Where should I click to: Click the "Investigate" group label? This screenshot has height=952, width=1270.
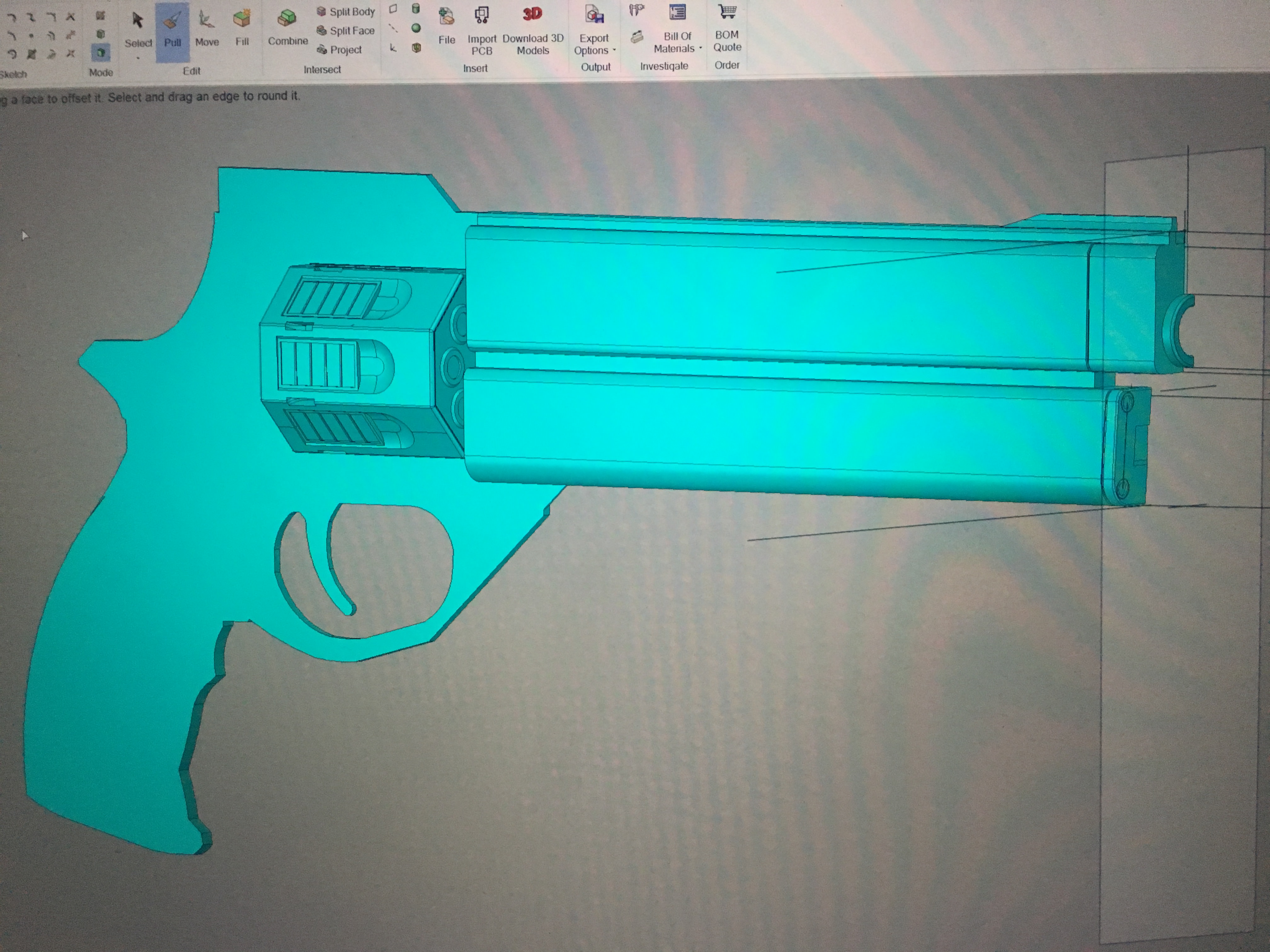[664, 66]
